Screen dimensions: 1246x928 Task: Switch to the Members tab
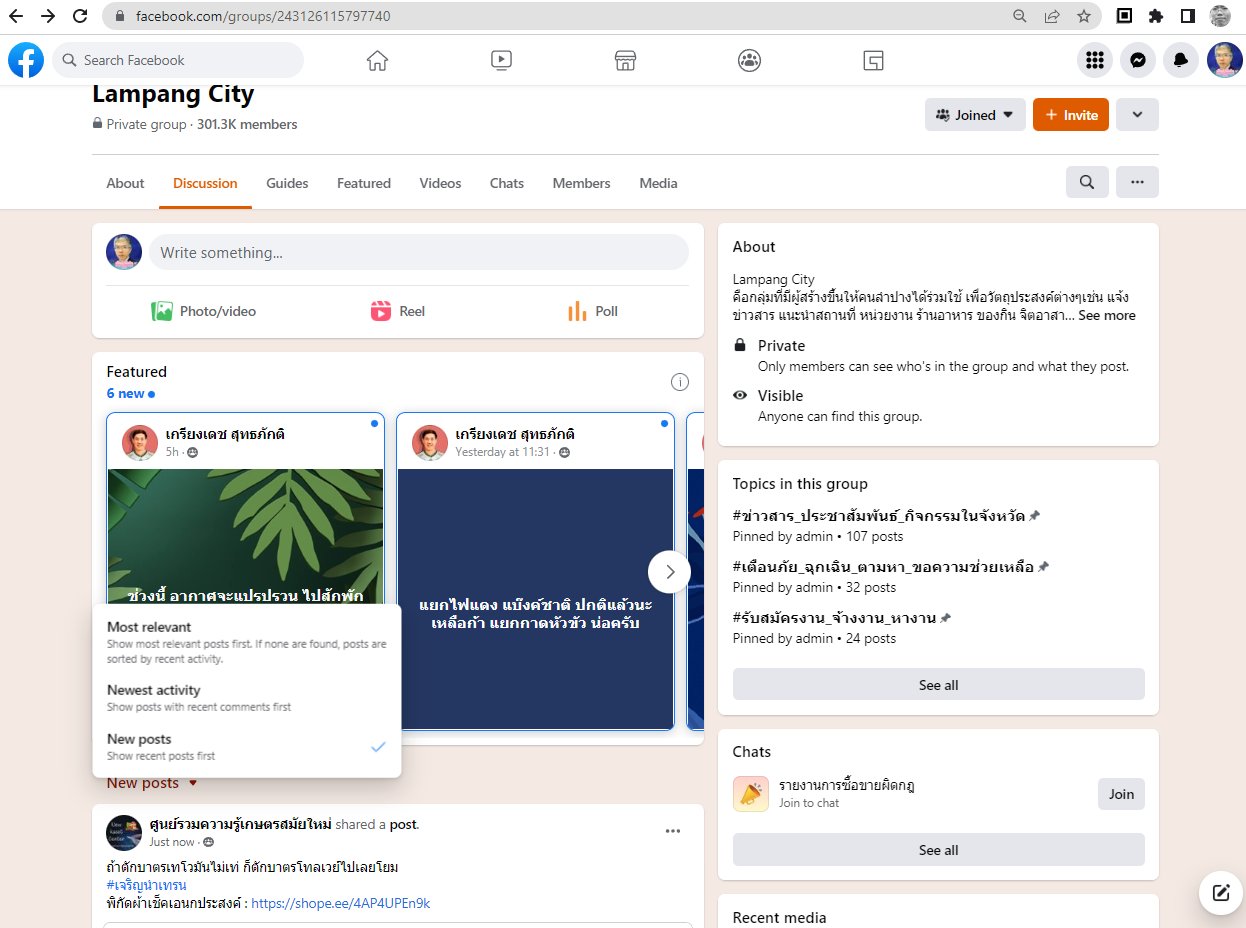[581, 183]
